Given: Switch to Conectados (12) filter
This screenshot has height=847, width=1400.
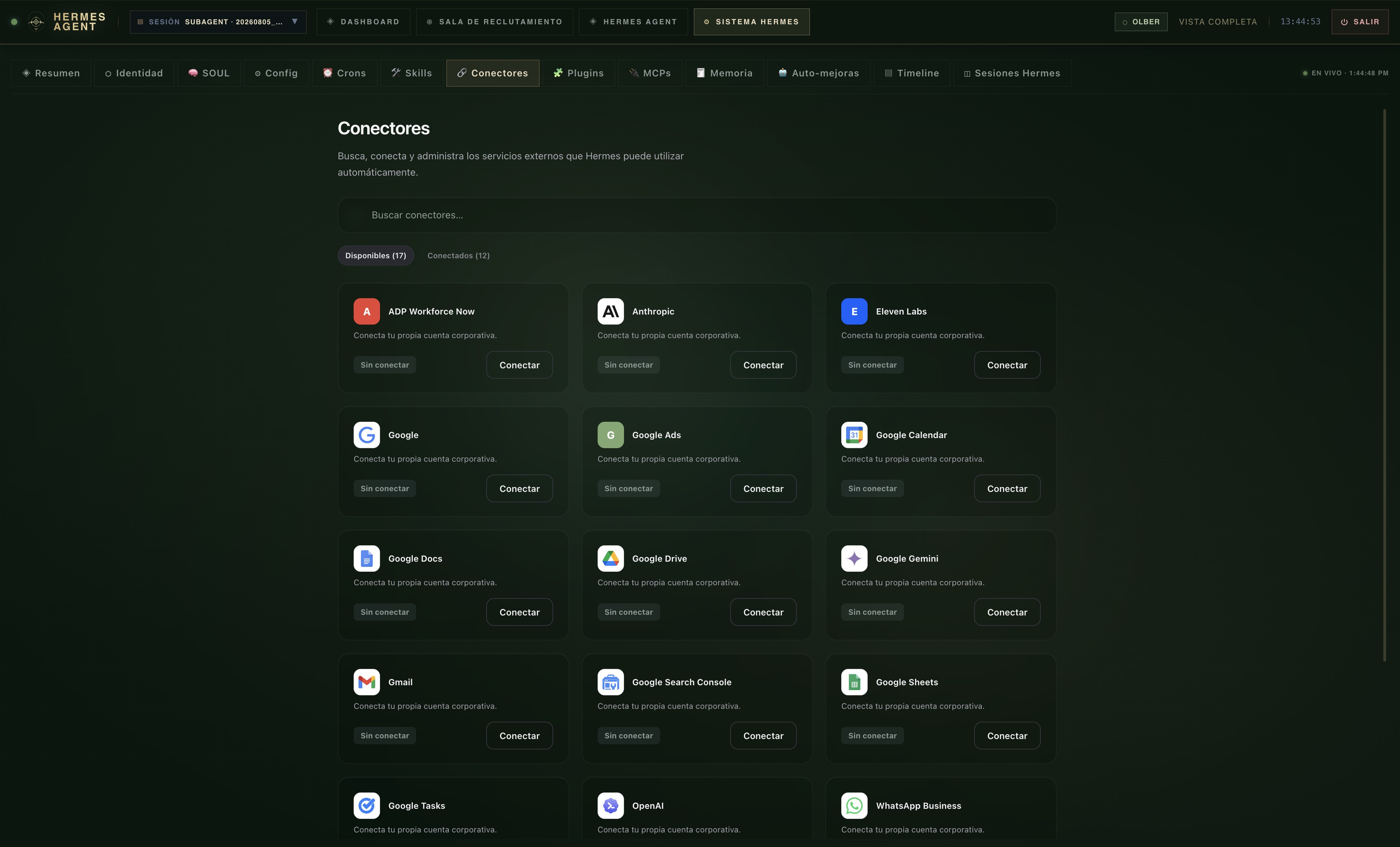Looking at the screenshot, I should pyautogui.click(x=458, y=255).
